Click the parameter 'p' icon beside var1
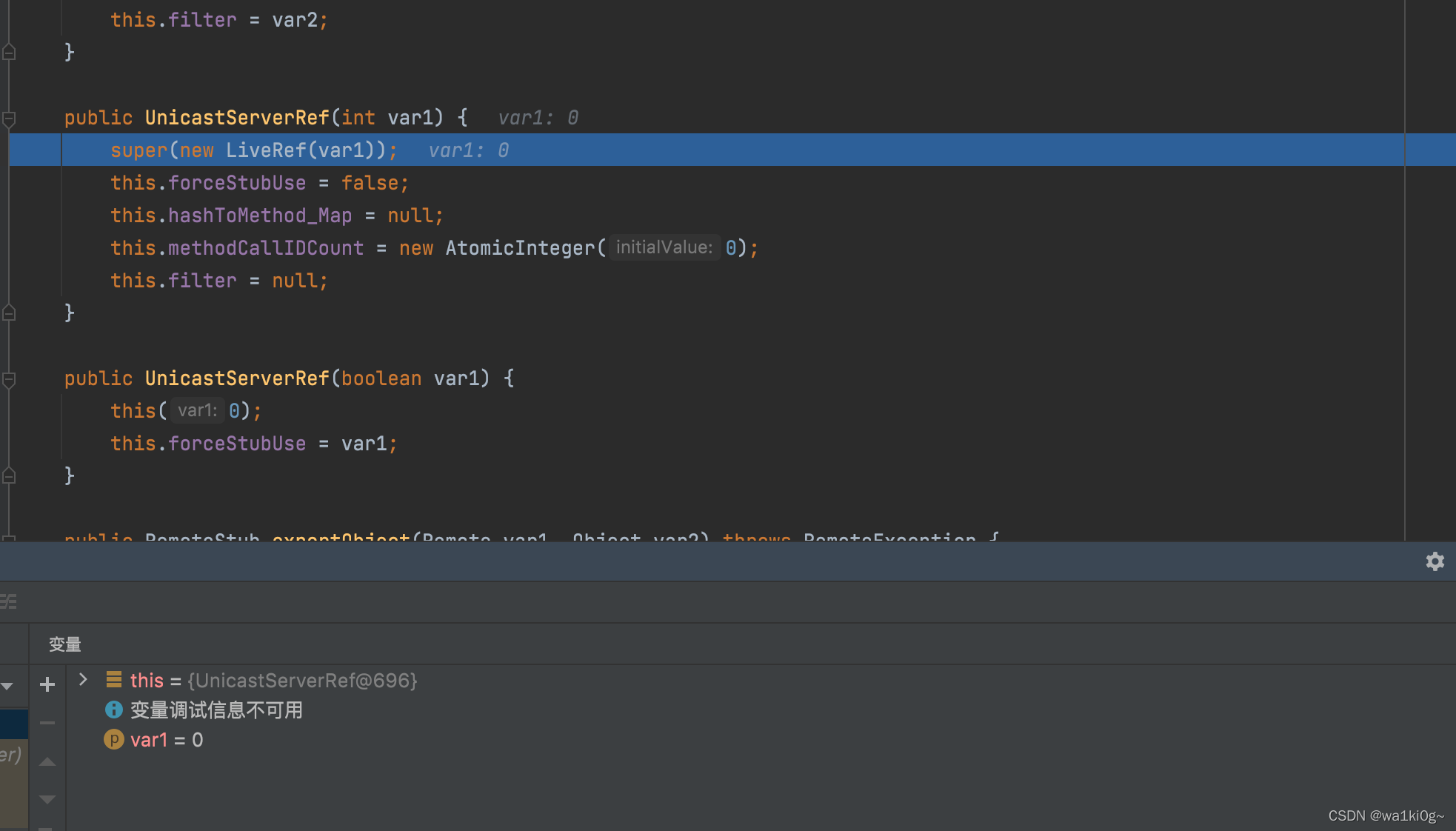This screenshot has height=831, width=1456. click(x=114, y=739)
